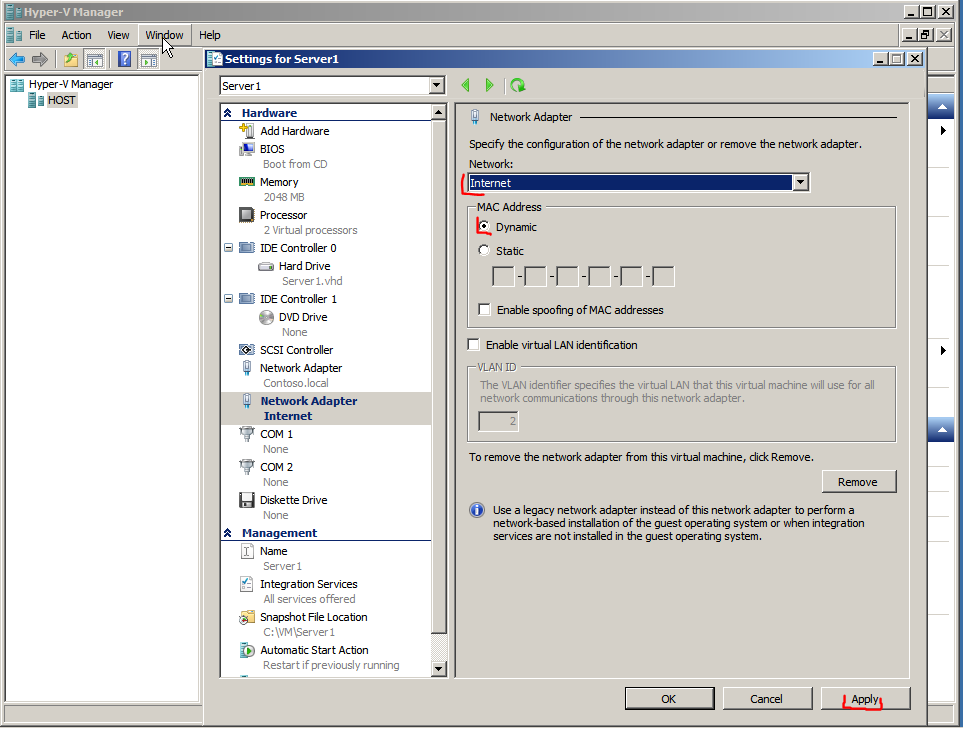Open the Integration Services item
The width and height of the screenshot is (963, 729).
coord(308,584)
